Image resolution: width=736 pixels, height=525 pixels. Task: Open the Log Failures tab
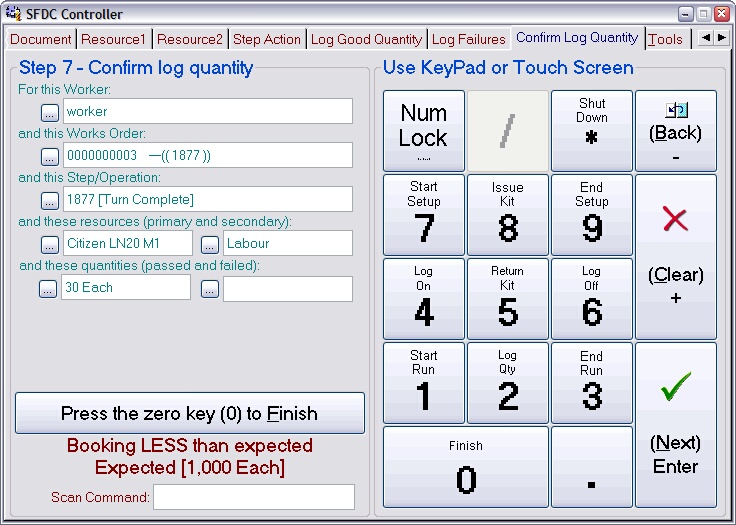pyautogui.click(x=468, y=39)
